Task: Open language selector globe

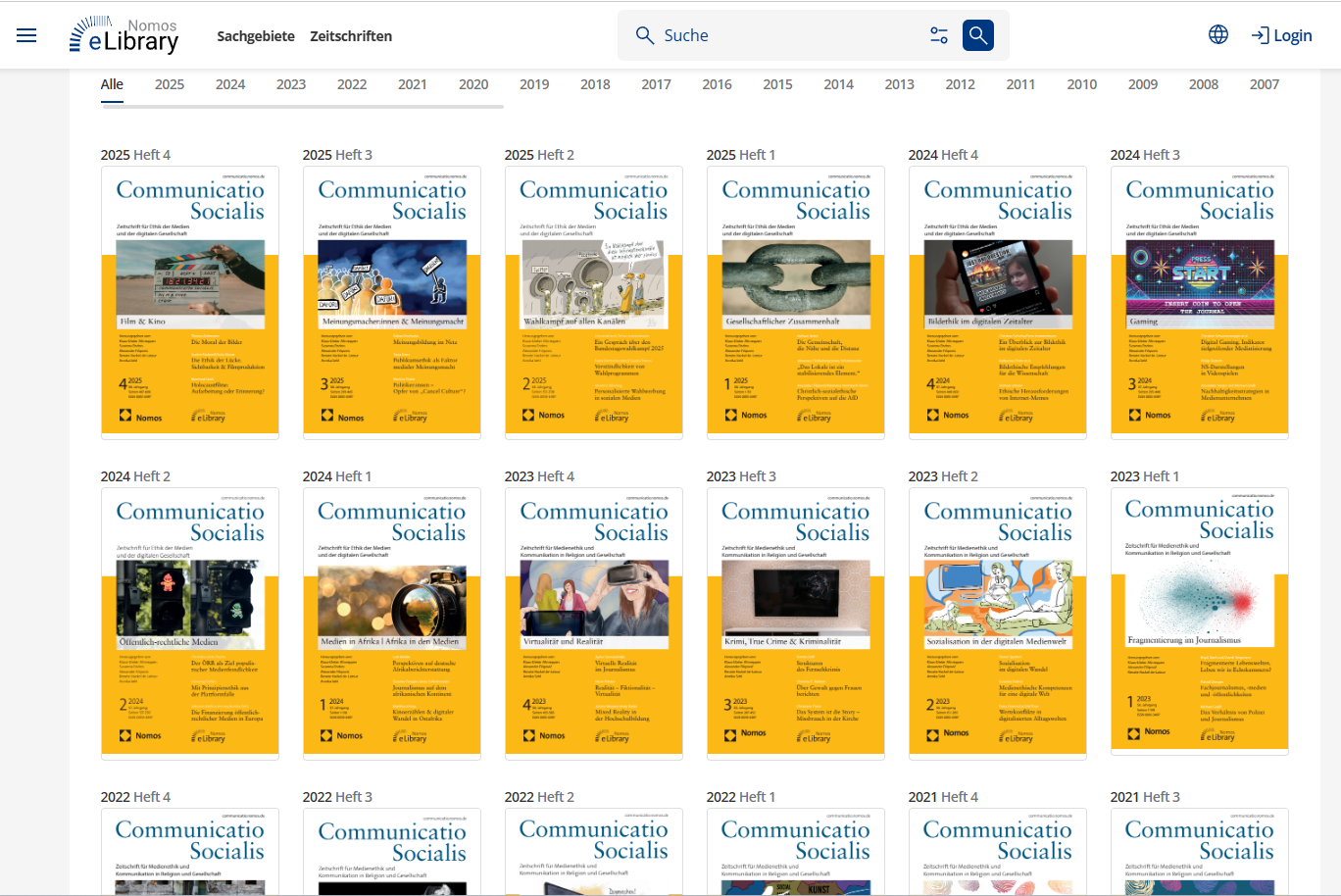Action: [1218, 35]
